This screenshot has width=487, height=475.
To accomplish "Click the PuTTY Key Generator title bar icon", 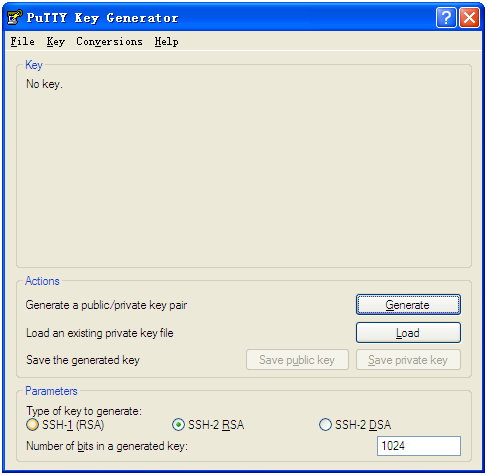I will [15, 17].
